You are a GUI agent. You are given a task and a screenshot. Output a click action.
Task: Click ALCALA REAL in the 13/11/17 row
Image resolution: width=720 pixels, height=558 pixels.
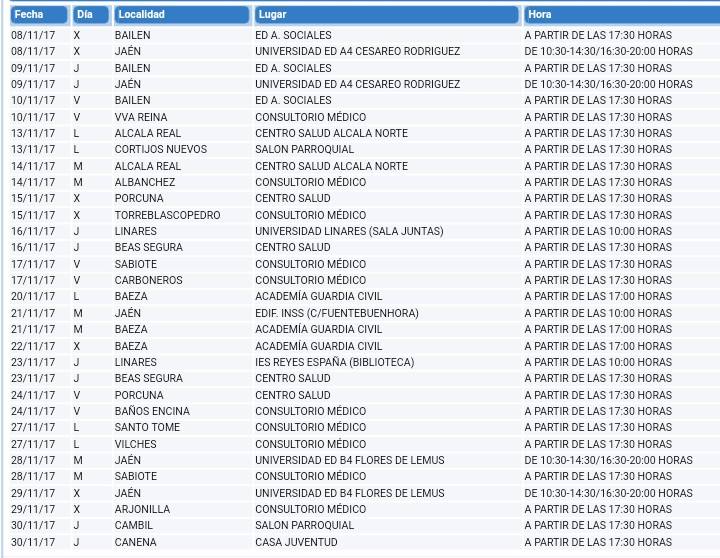point(148,133)
